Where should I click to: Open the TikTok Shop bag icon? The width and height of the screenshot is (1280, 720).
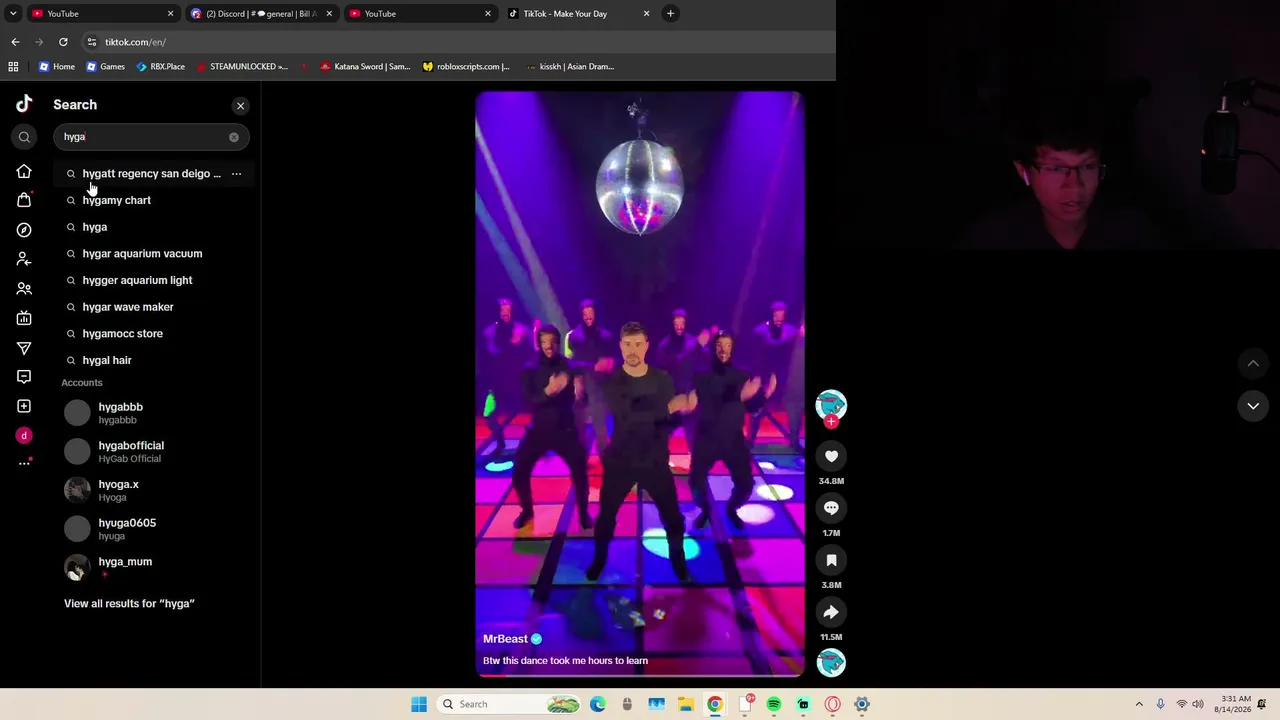(x=24, y=200)
